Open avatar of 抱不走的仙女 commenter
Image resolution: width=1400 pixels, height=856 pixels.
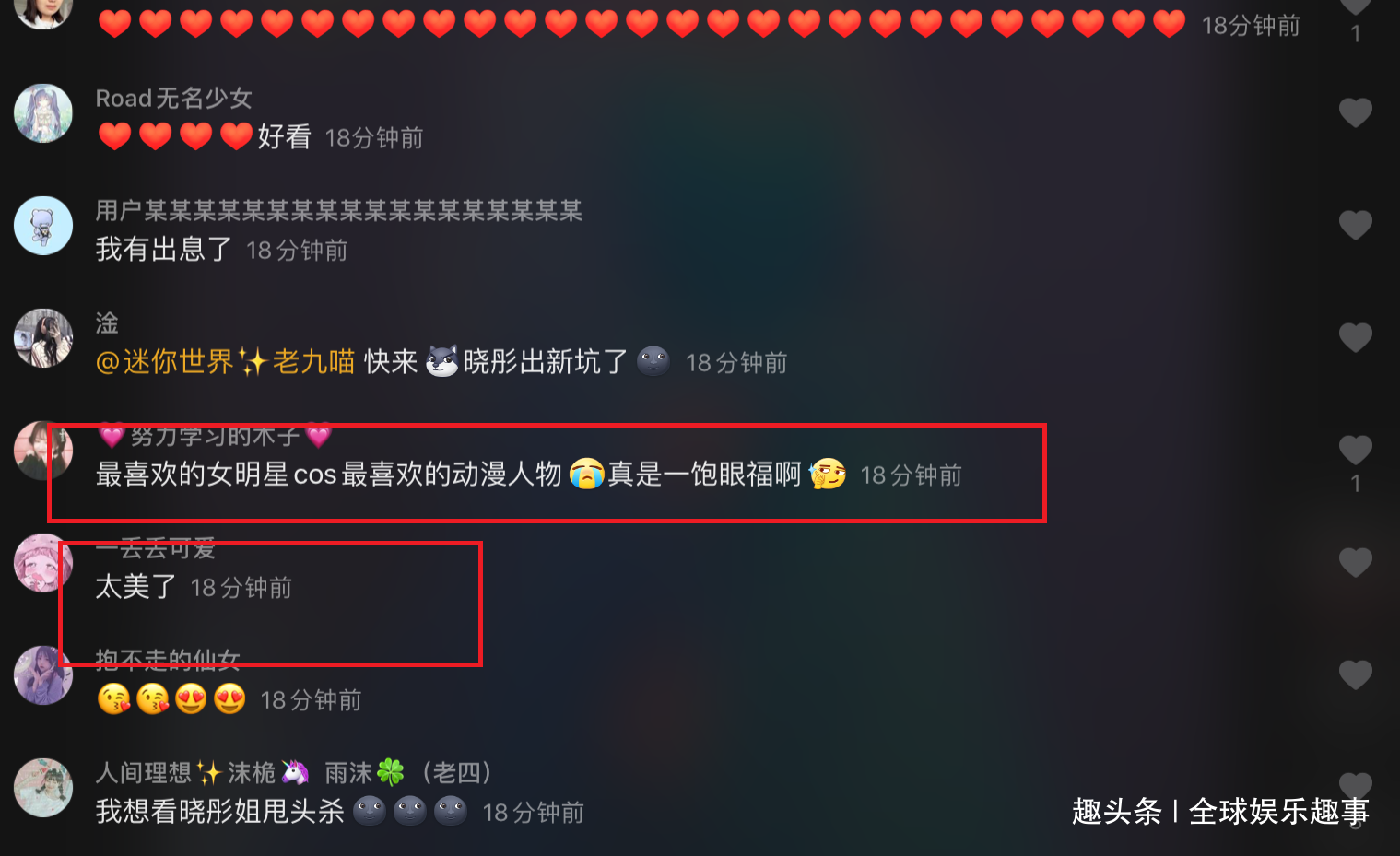click(x=43, y=675)
